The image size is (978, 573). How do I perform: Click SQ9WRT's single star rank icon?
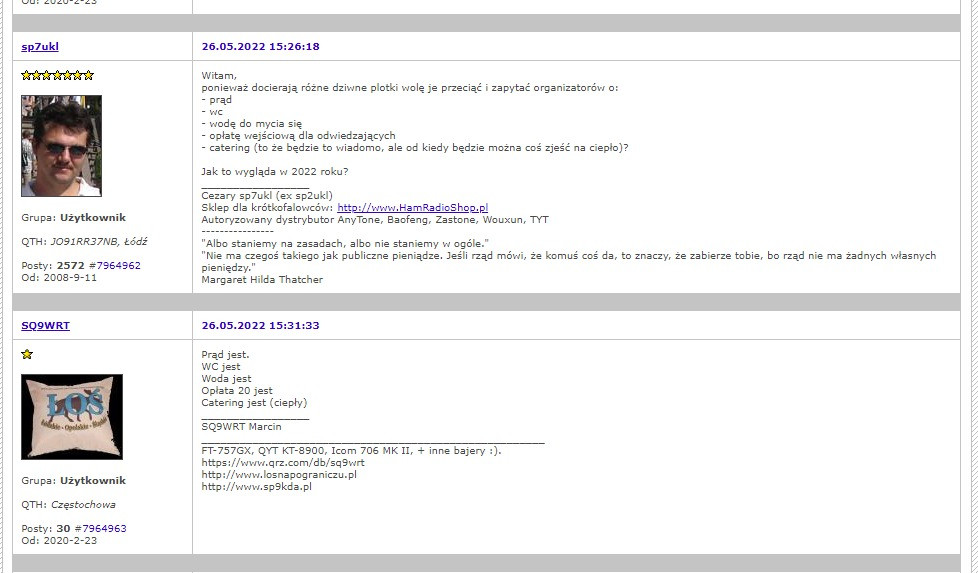(27, 354)
